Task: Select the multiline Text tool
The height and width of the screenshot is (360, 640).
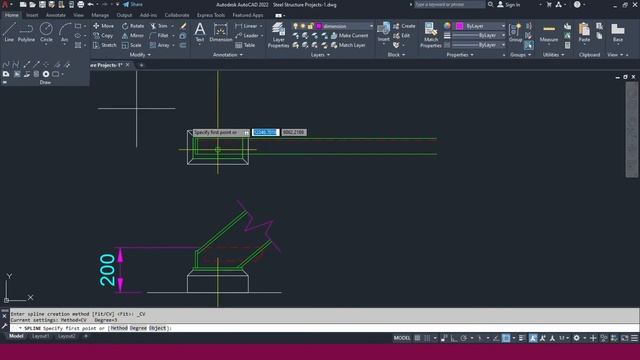Action: pos(200,32)
